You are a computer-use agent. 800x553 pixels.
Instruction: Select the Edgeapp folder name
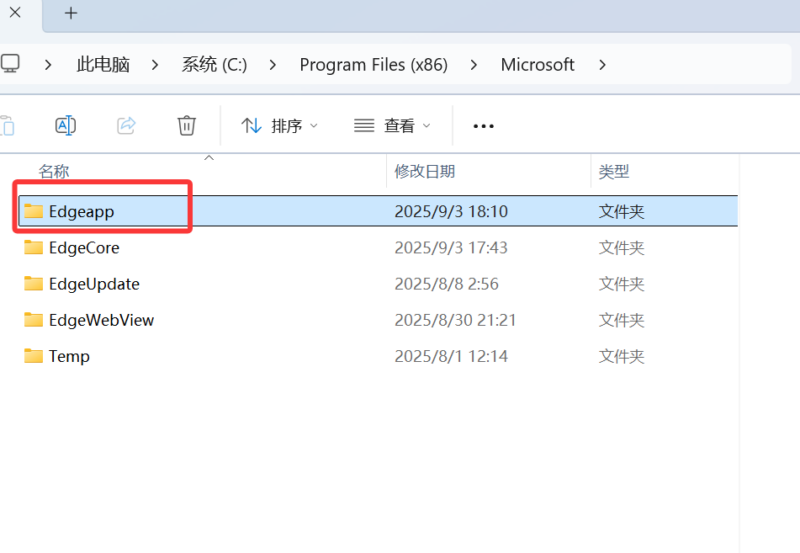click(81, 212)
